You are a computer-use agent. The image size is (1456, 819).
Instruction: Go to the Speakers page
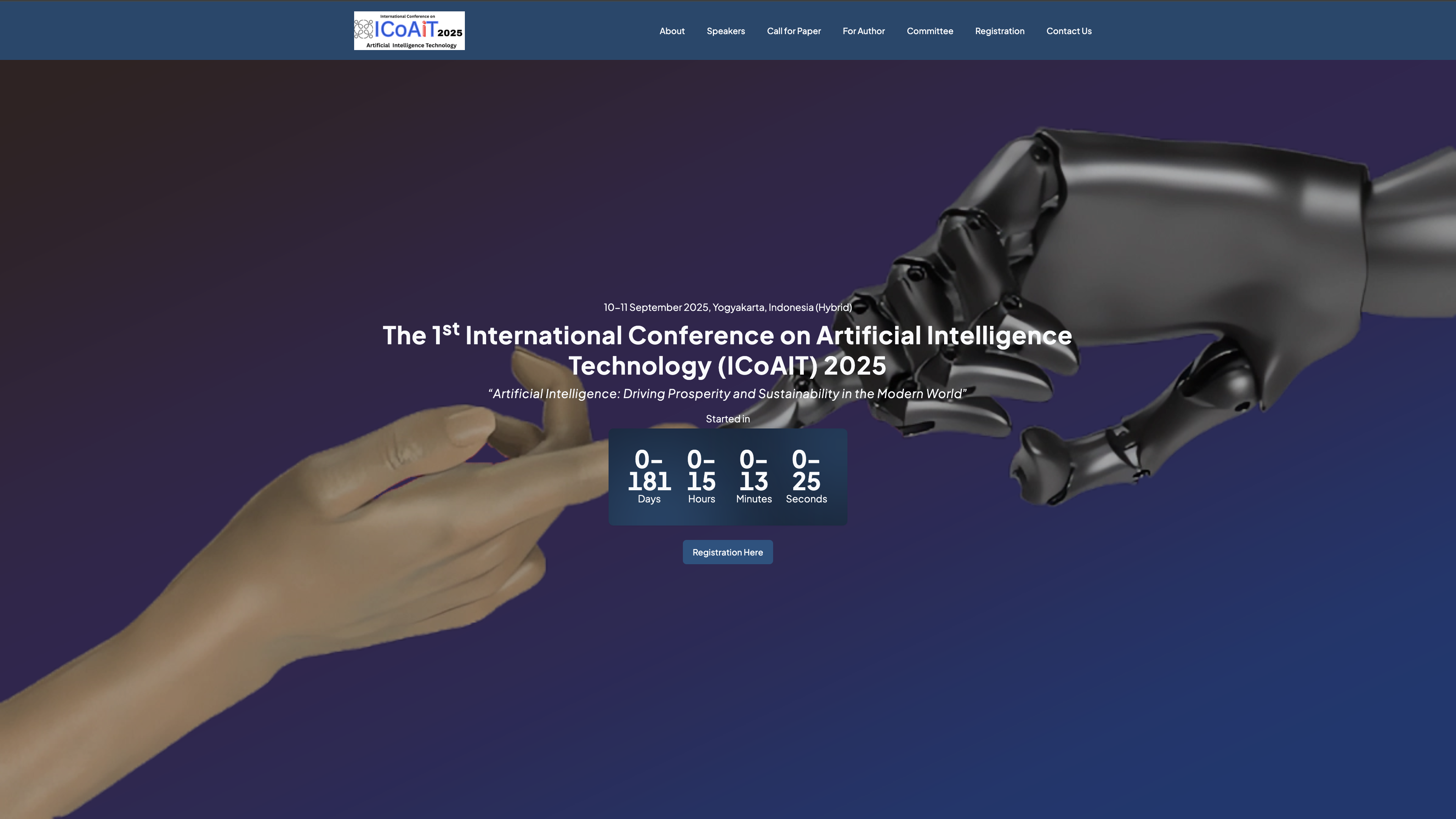tap(725, 31)
